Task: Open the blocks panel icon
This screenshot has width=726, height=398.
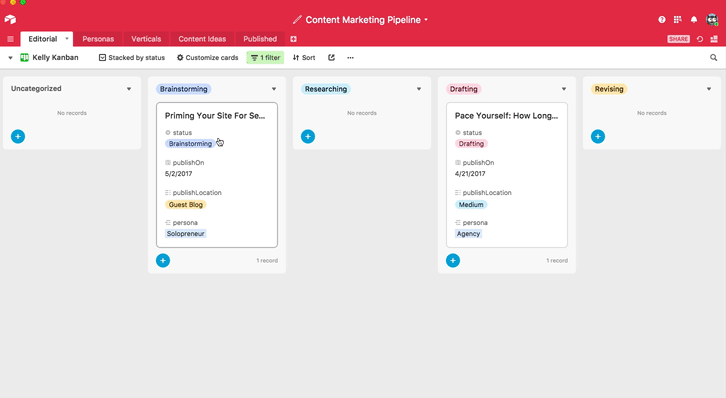Action: [x=714, y=39]
